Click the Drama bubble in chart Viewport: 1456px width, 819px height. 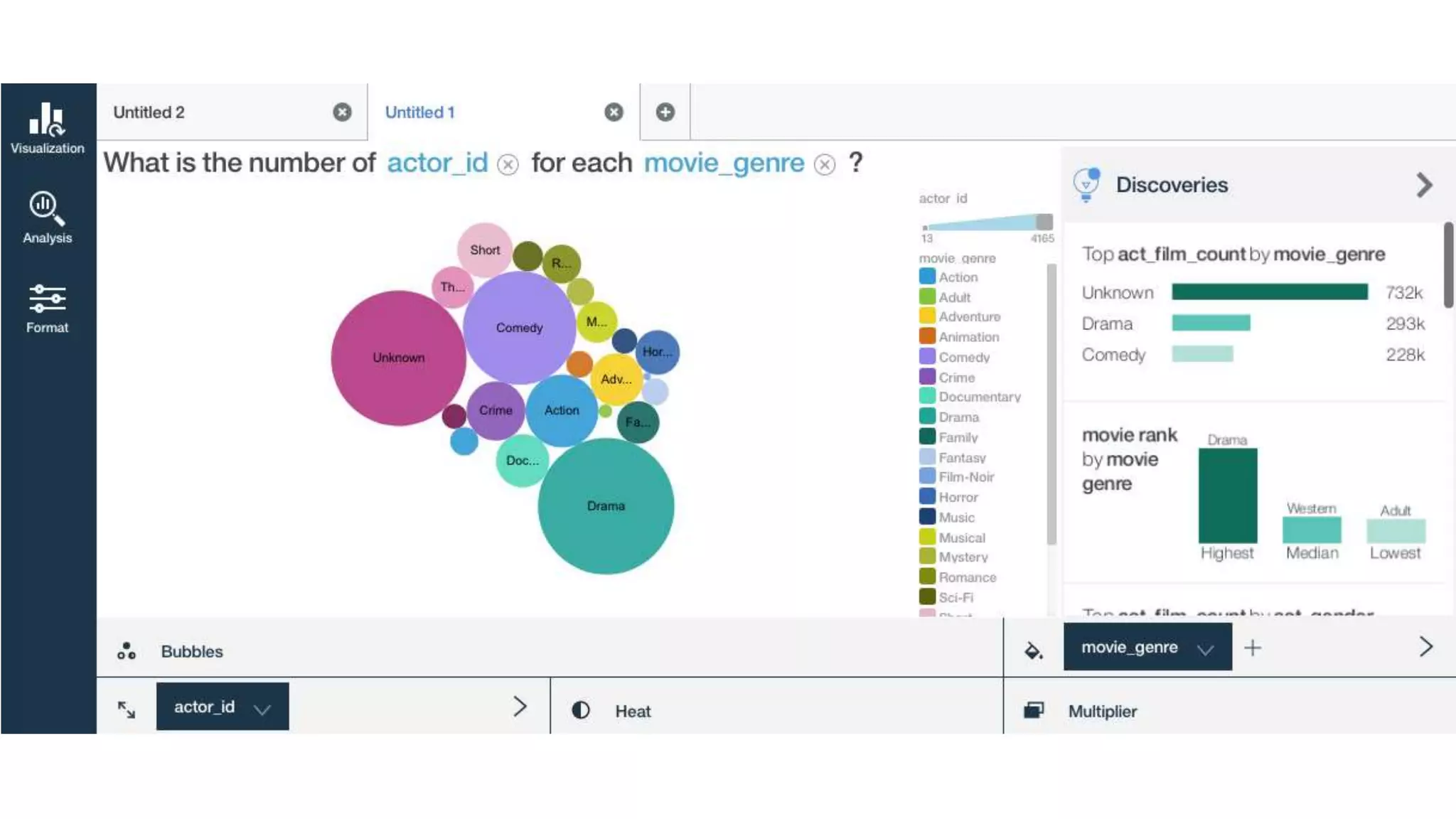[606, 506]
